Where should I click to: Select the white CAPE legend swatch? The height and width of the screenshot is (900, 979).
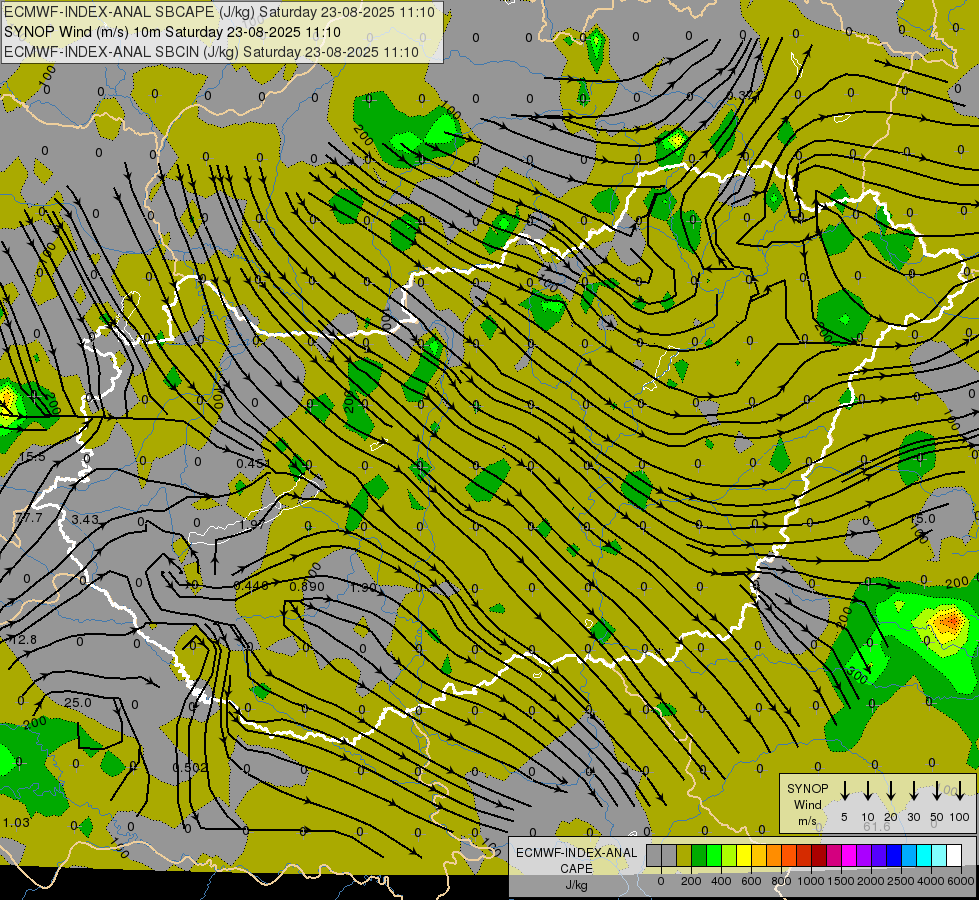[954, 855]
